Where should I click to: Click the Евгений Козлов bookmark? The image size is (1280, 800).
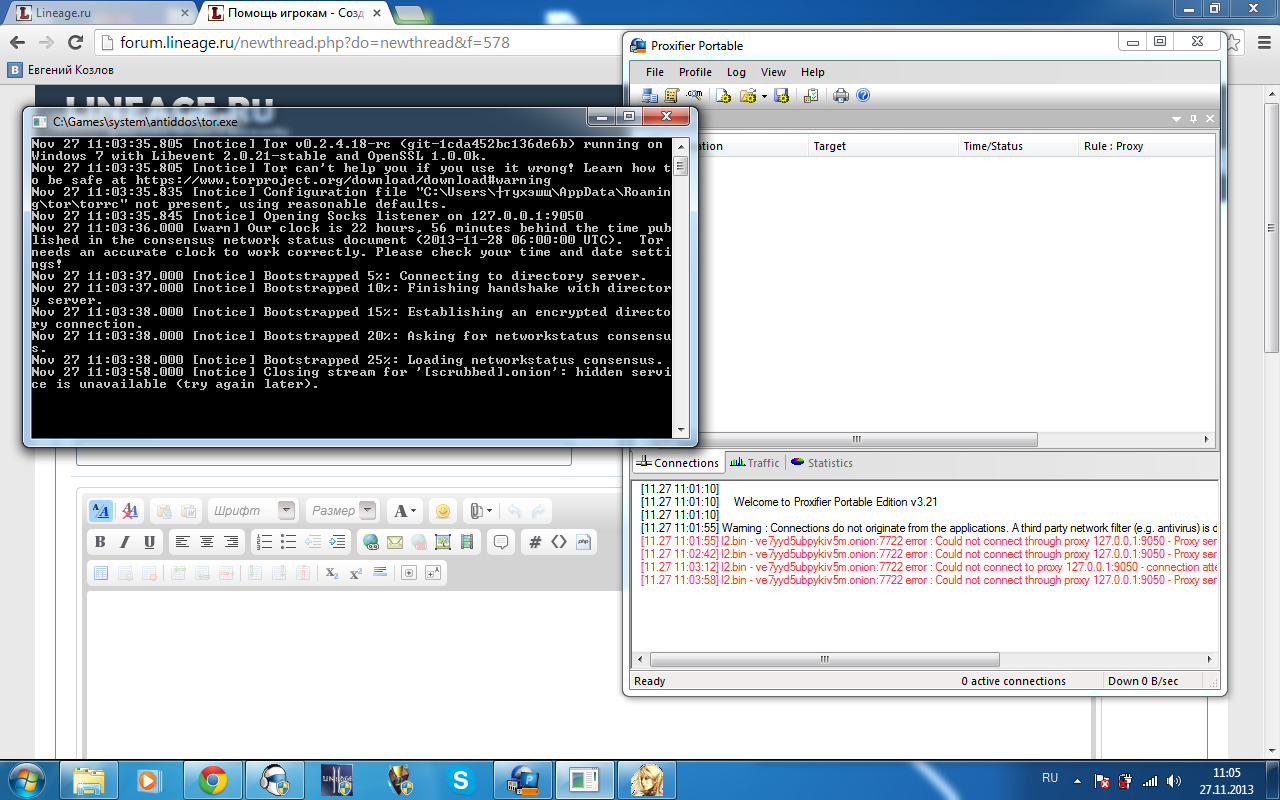tap(61, 70)
